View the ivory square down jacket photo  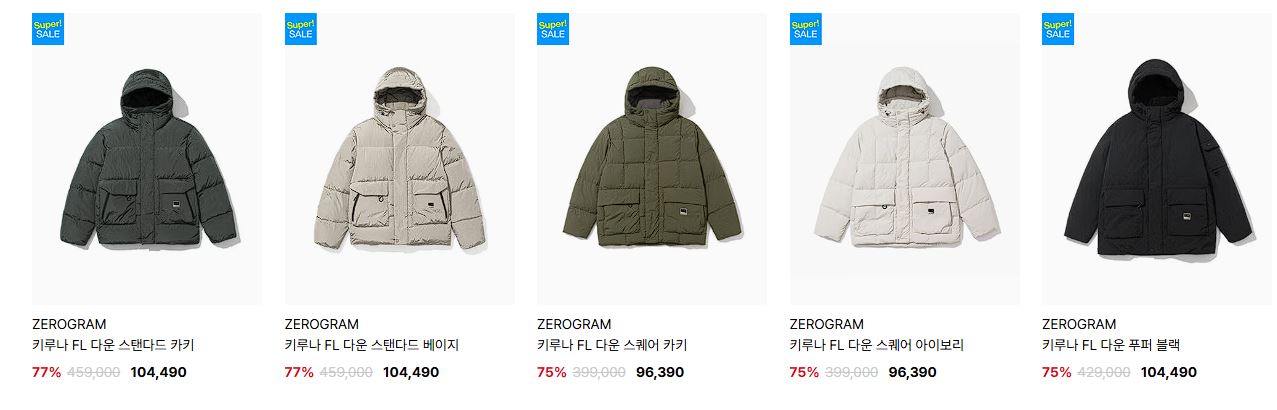pyautogui.click(x=905, y=159)
